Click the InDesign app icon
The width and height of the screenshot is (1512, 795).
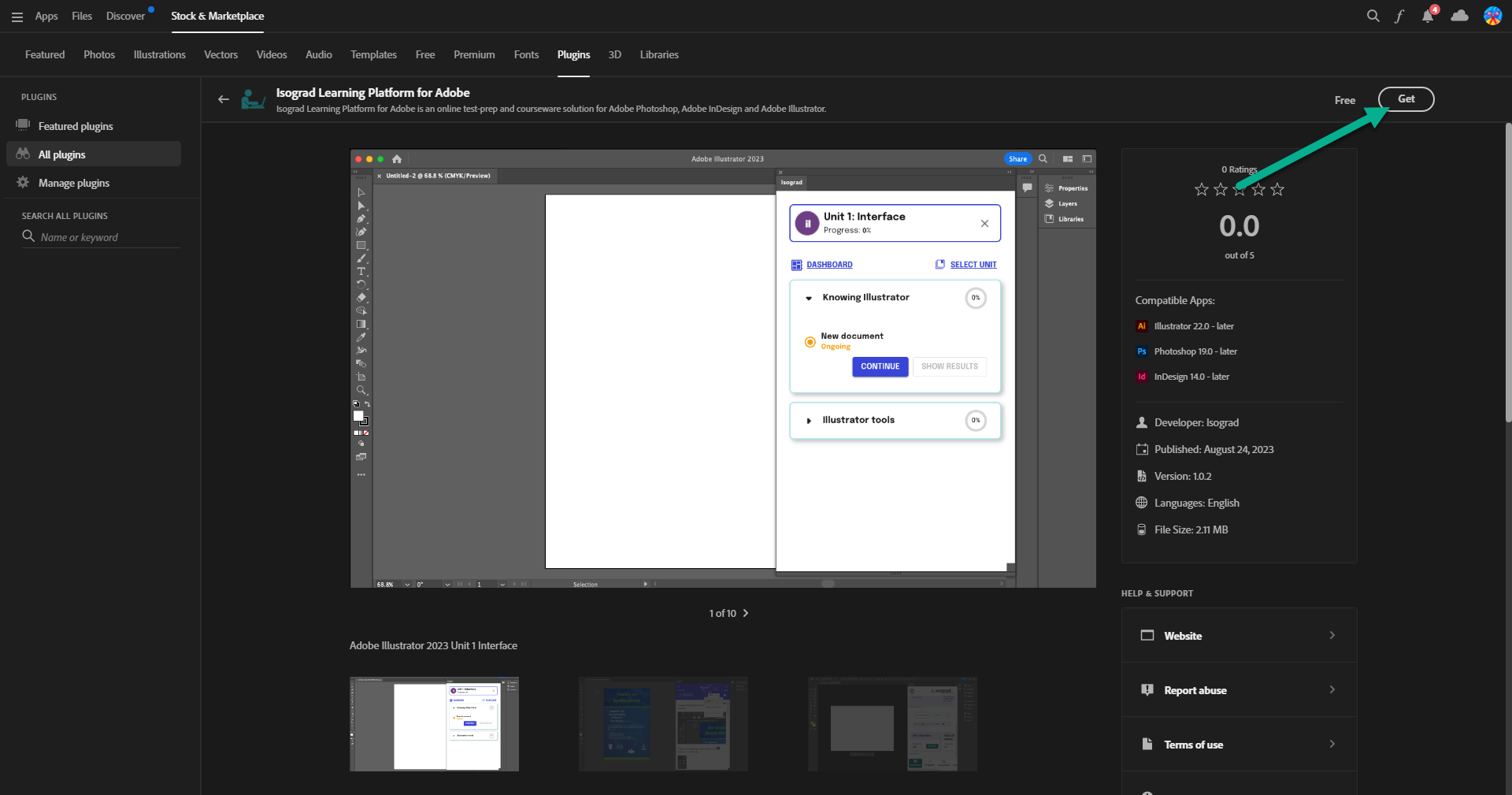coord(1142,377)
